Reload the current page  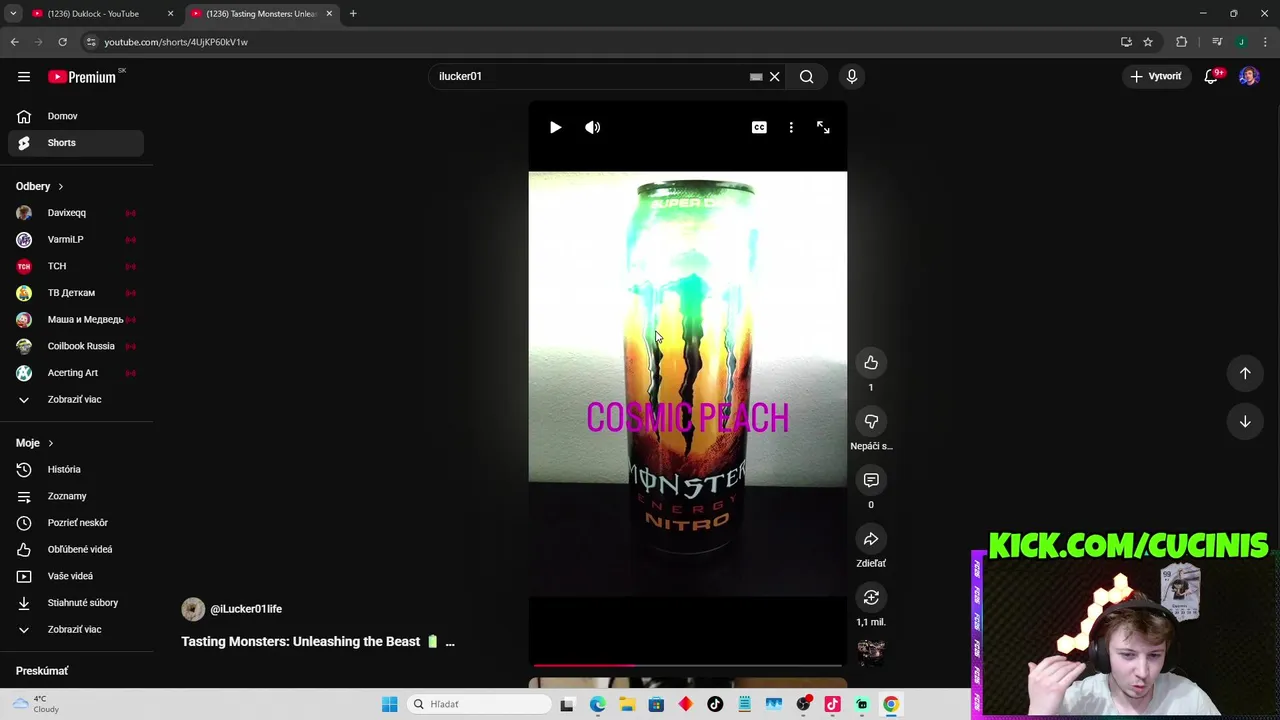[62, 42]
